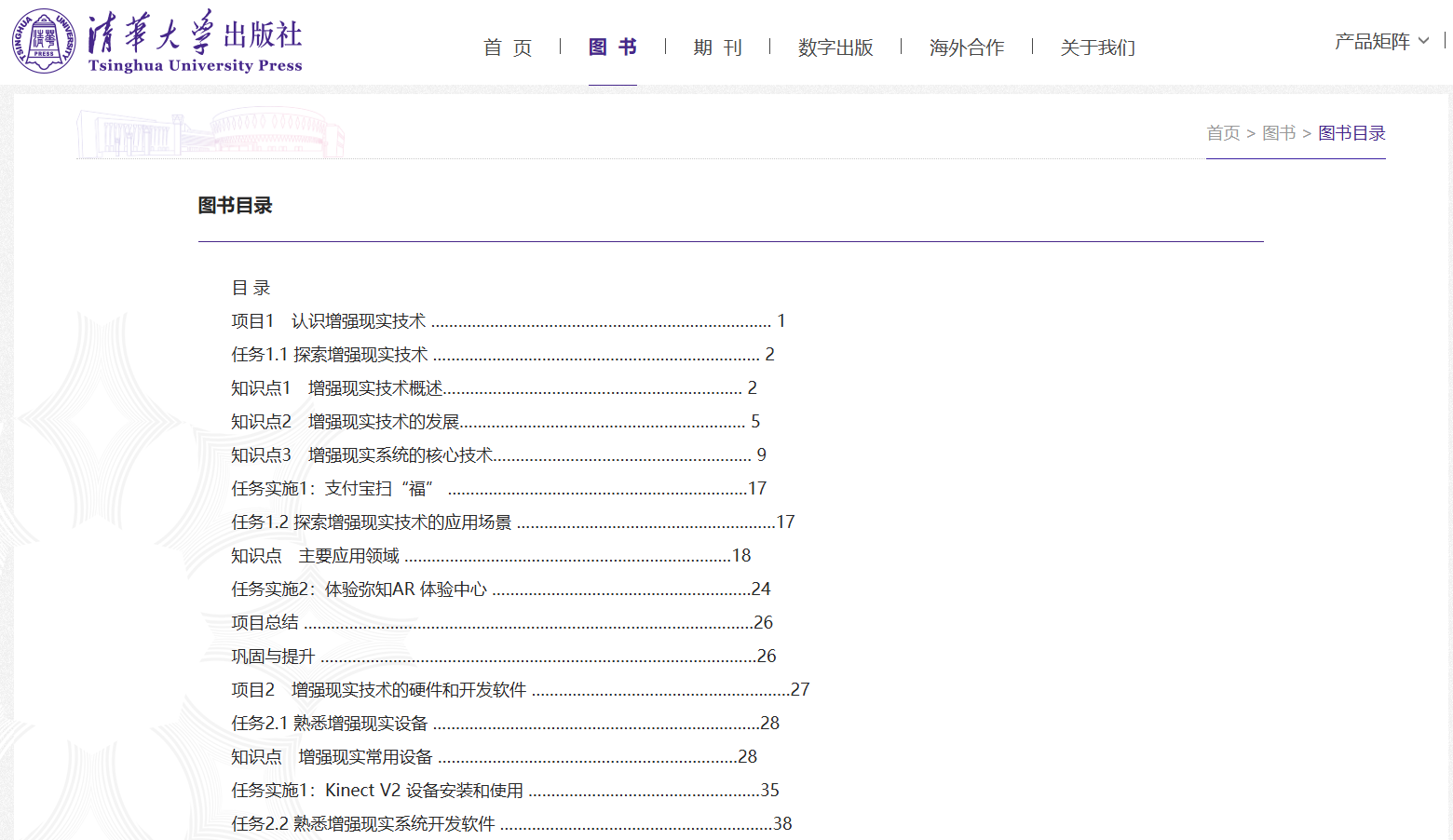Screen dimensions: 1453x840
Task: Expand the 产品矩阵 dropdown chevron
Action: 1423,41
